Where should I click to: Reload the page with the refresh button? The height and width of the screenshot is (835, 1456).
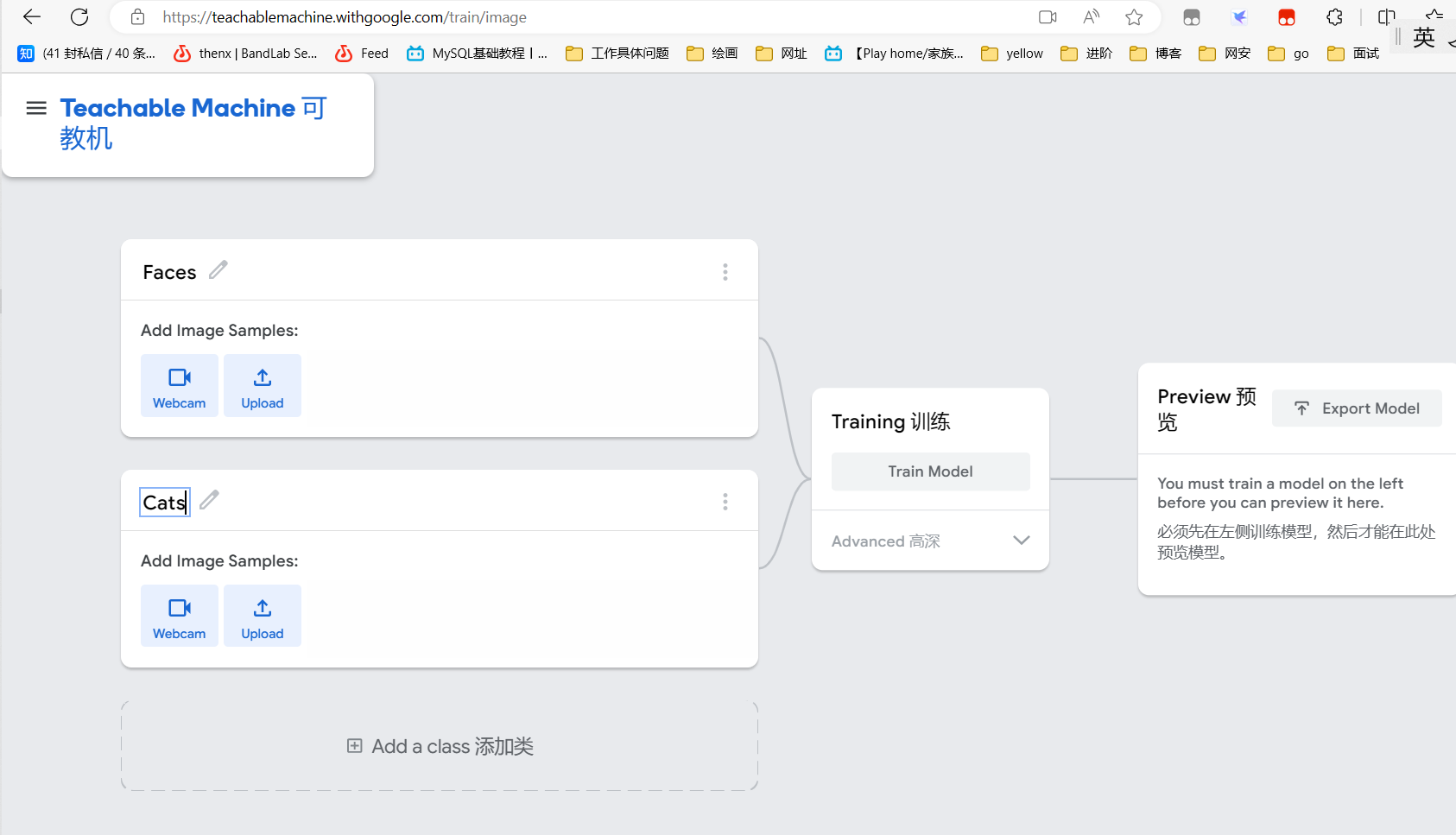click(x=79, y=17)
